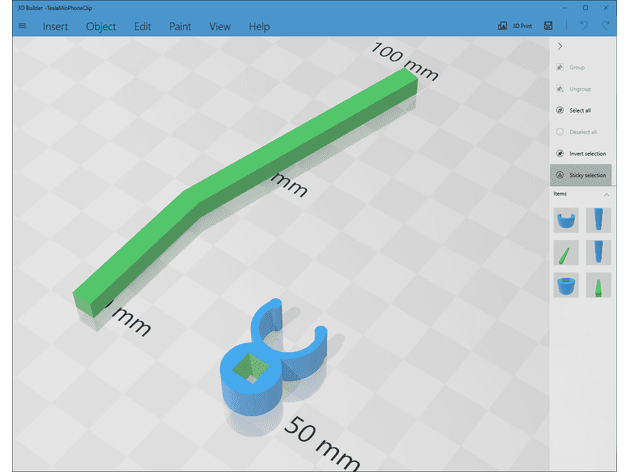Collapse the side panel with chevron arrow
This screenshot has width=628, height=472.
pos(560,46)
